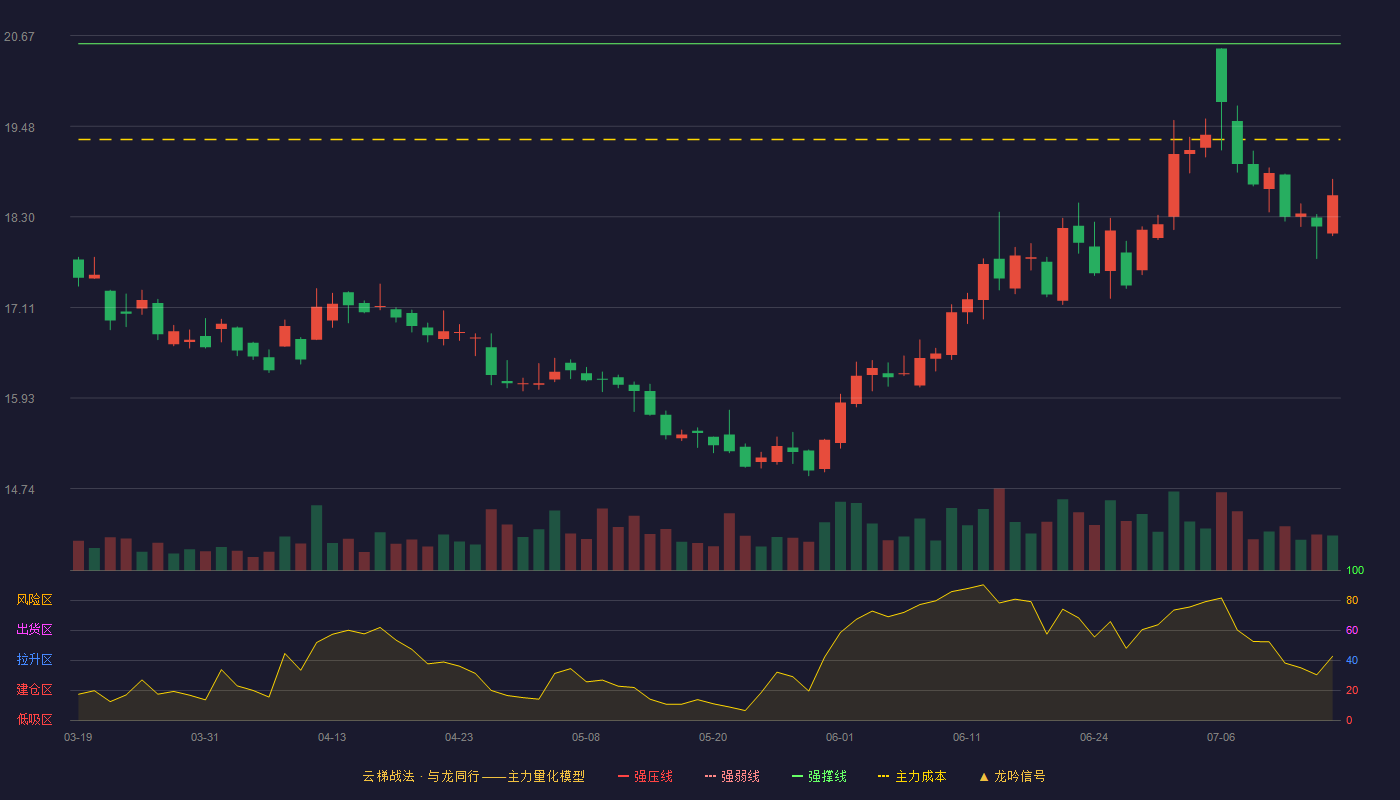Viewport: 1400px width, 800px height.
Task: Click the 100 indicator scale label
Action: point(1355,571)
